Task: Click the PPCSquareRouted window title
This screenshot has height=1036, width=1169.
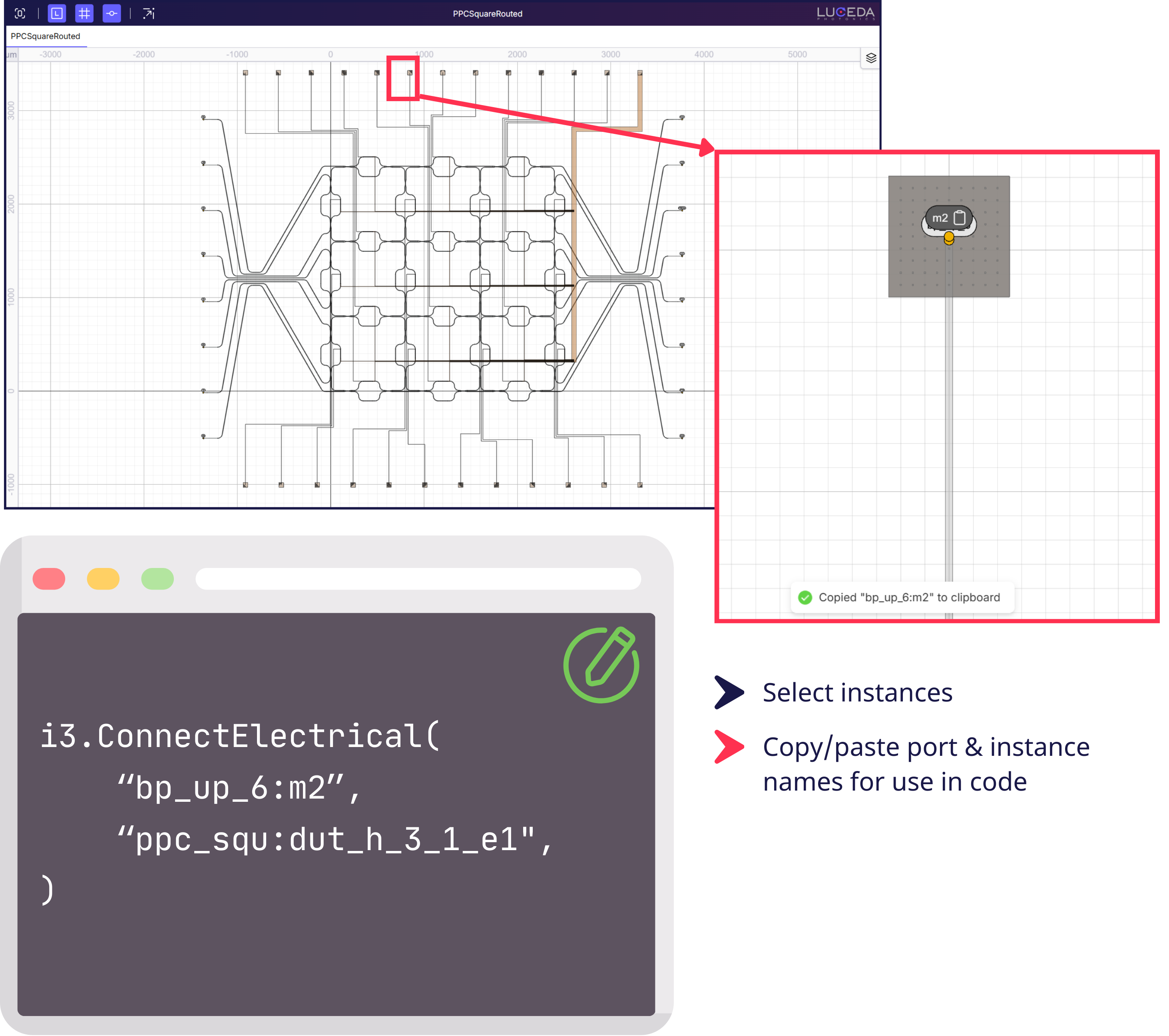Action: coord(487,14)
